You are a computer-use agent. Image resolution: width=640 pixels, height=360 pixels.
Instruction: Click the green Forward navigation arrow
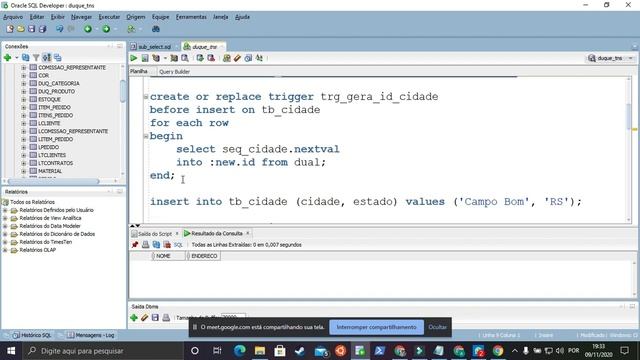[x=106, y=29]
